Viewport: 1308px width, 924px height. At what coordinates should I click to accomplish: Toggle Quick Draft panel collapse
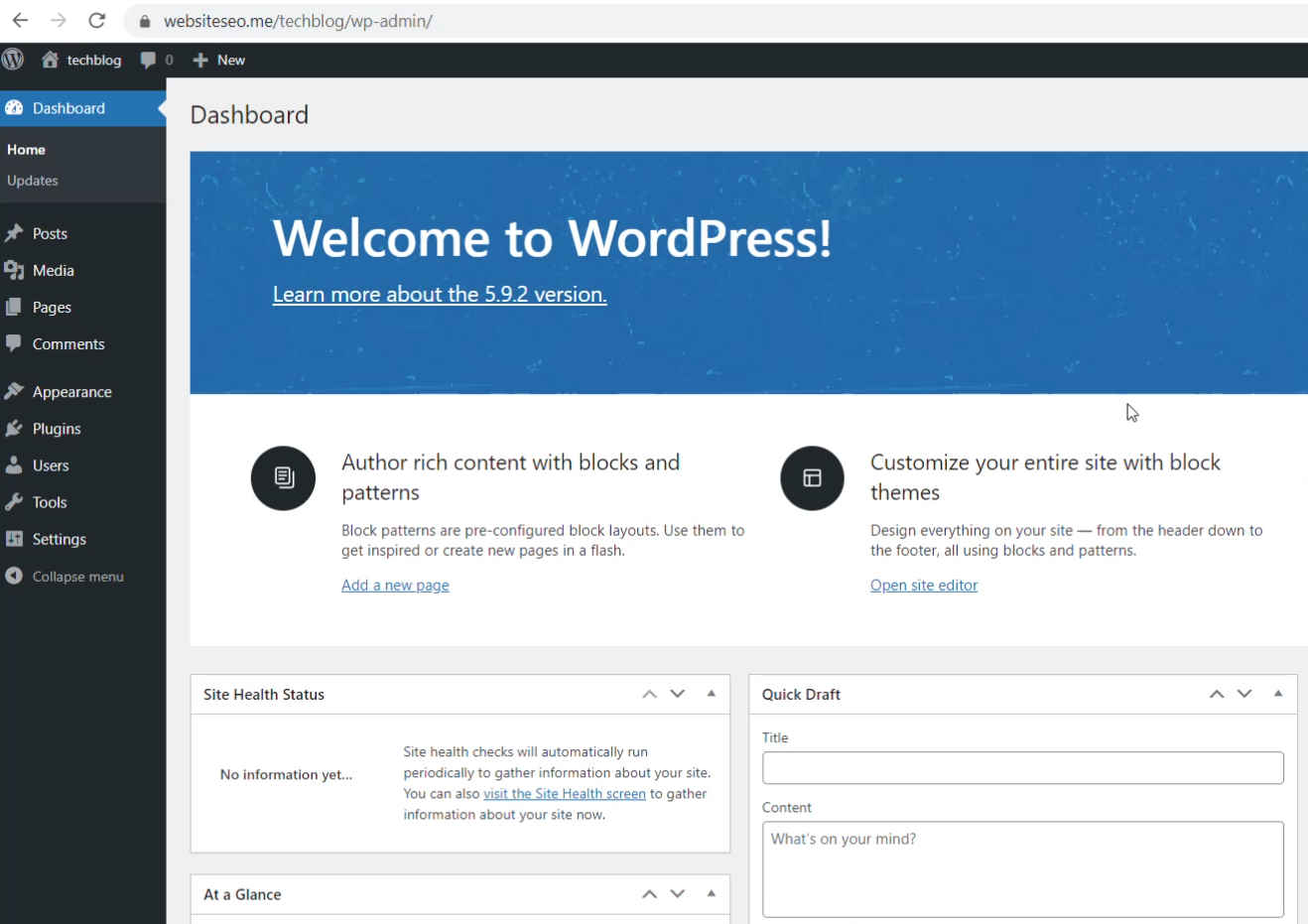[x=1278, y=694]
